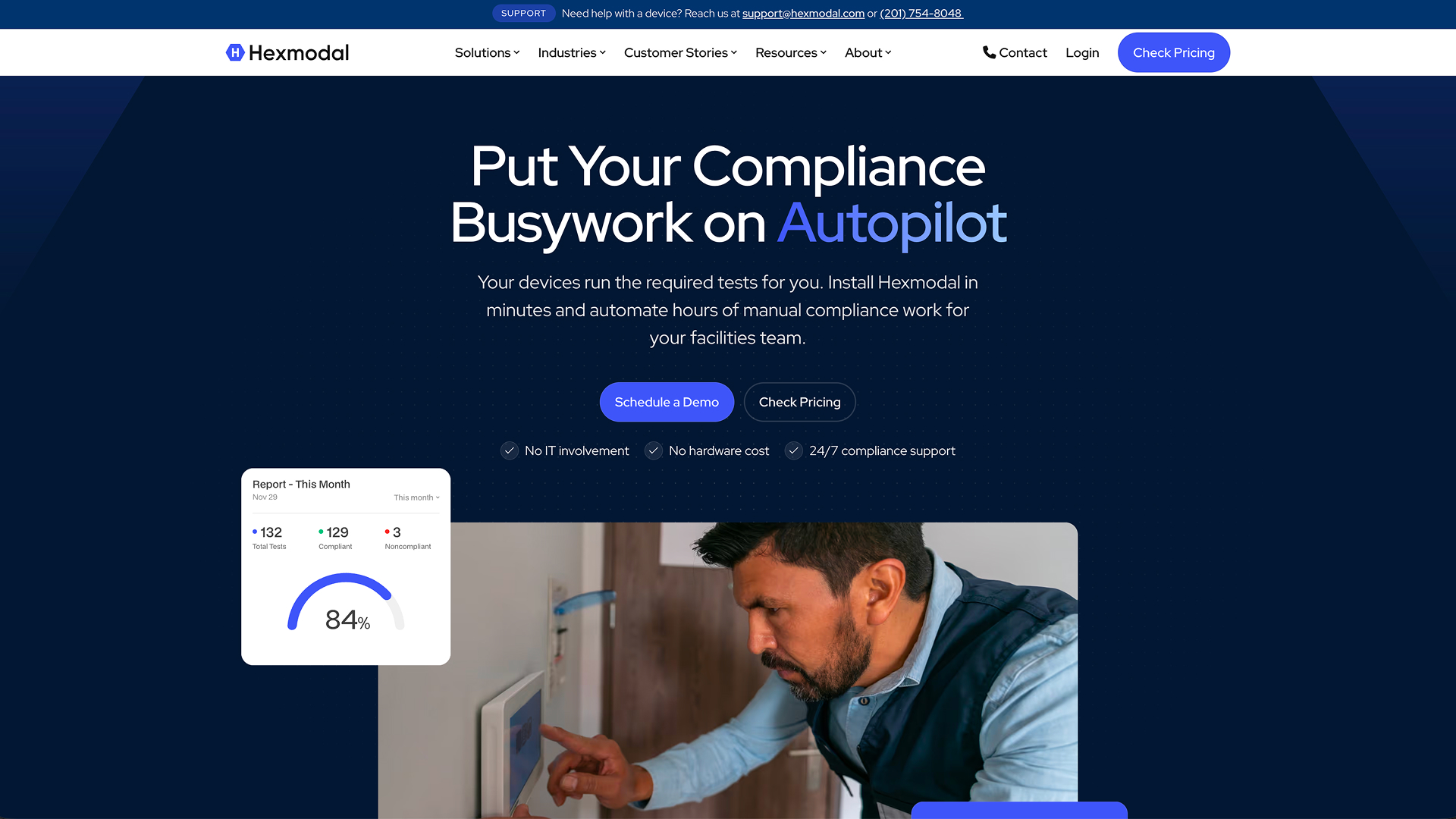This screenshot has width=1456, height=819.
Task: Click the checkmark icon beside No hardware cost
Action: click(x=654, y=450)
